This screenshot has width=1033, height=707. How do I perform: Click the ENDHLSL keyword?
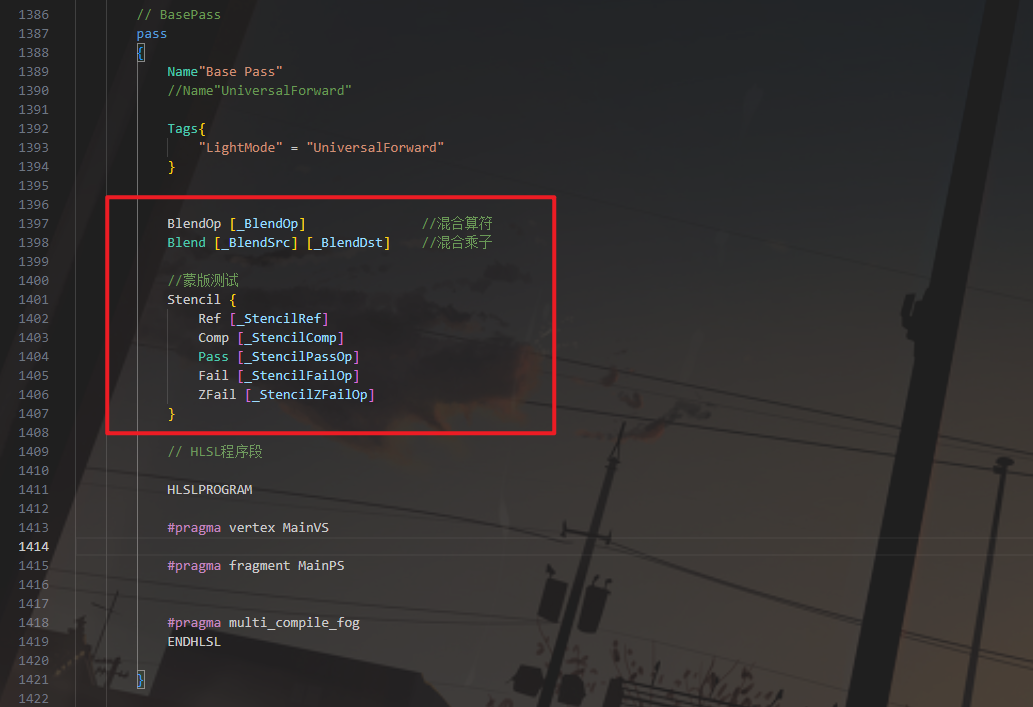194,642
